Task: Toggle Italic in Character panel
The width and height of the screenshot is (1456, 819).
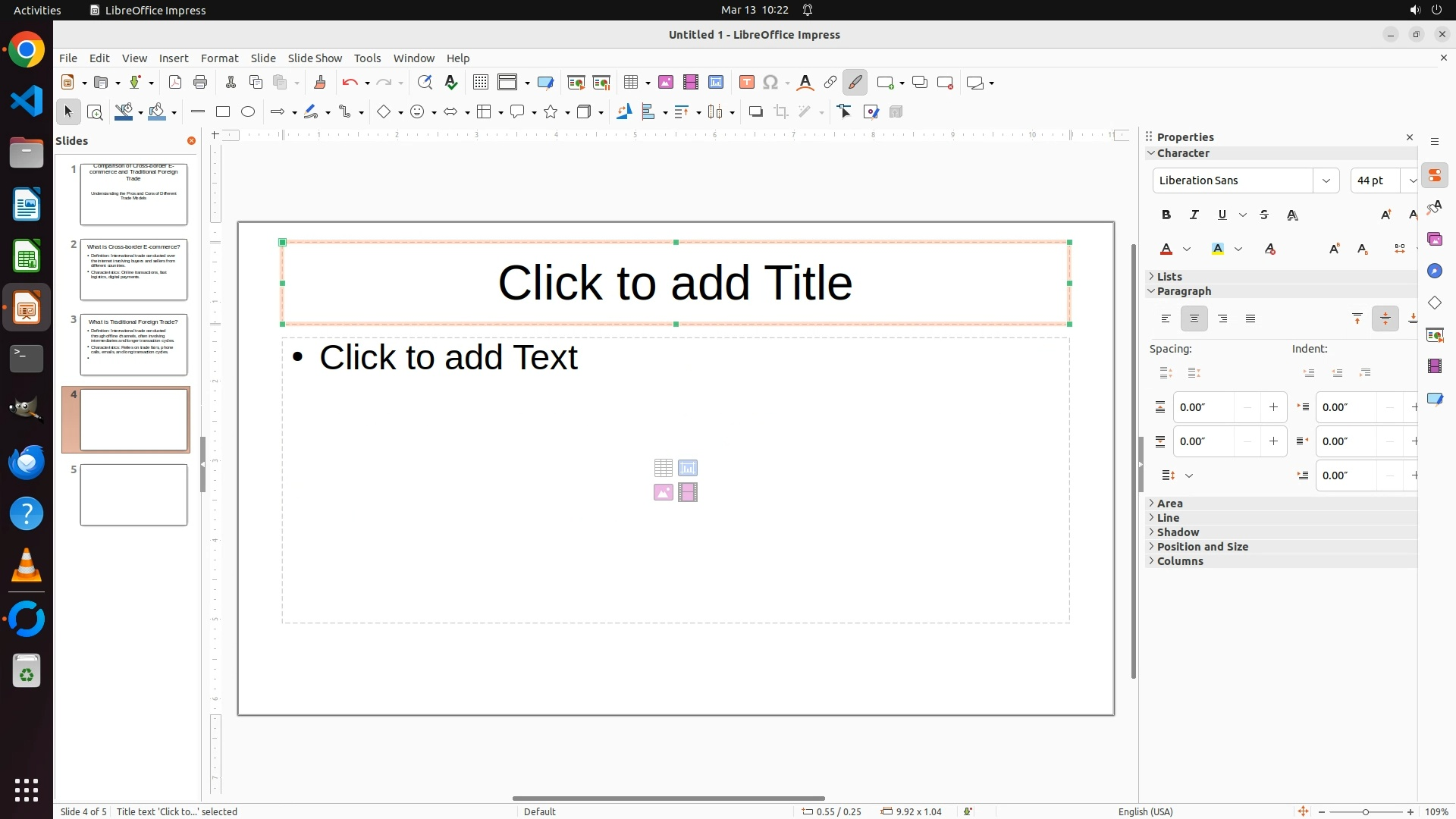Action: [x=1194, y=215]
